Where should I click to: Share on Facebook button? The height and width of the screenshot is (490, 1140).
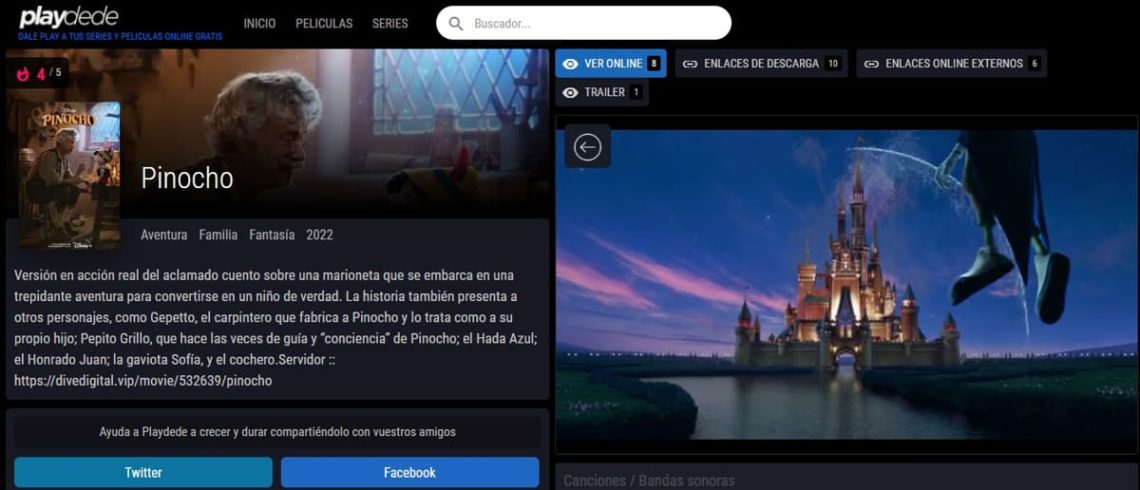(x=410, y=473)
